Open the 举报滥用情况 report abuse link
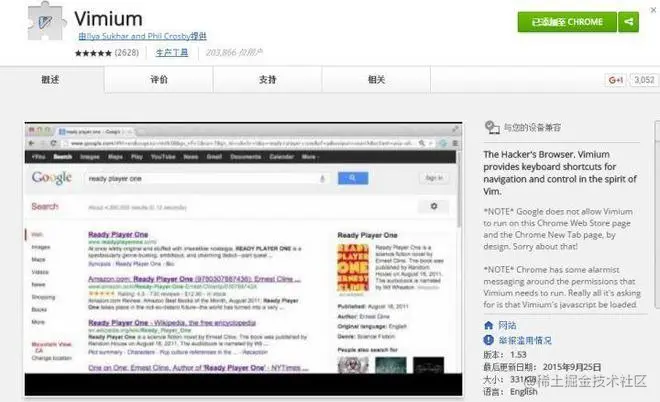 pyautogui.click(x=525, y=340)
